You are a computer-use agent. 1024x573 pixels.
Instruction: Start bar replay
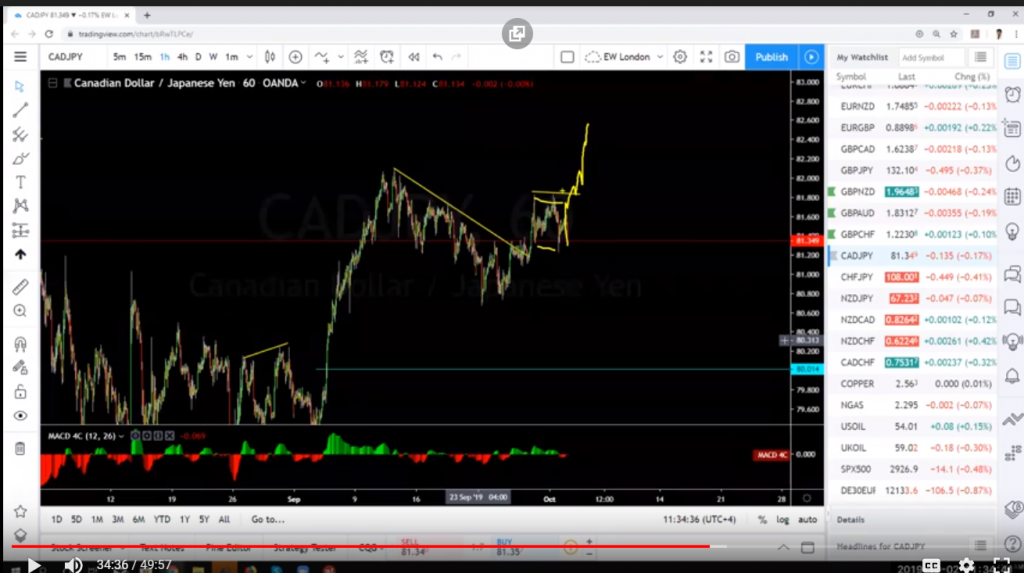[x=413, y=57]
